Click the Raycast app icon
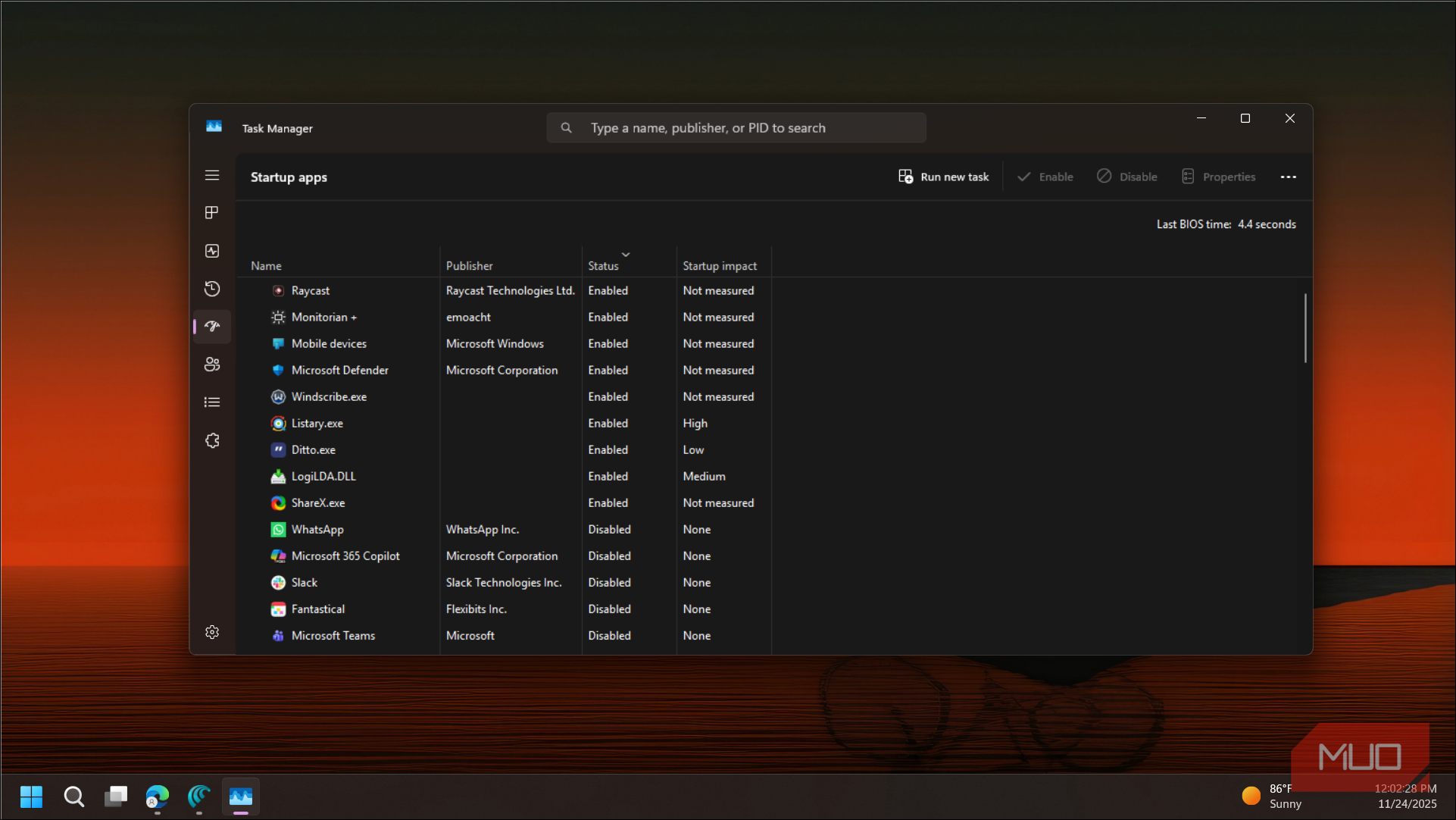 [x=278, y=291]
